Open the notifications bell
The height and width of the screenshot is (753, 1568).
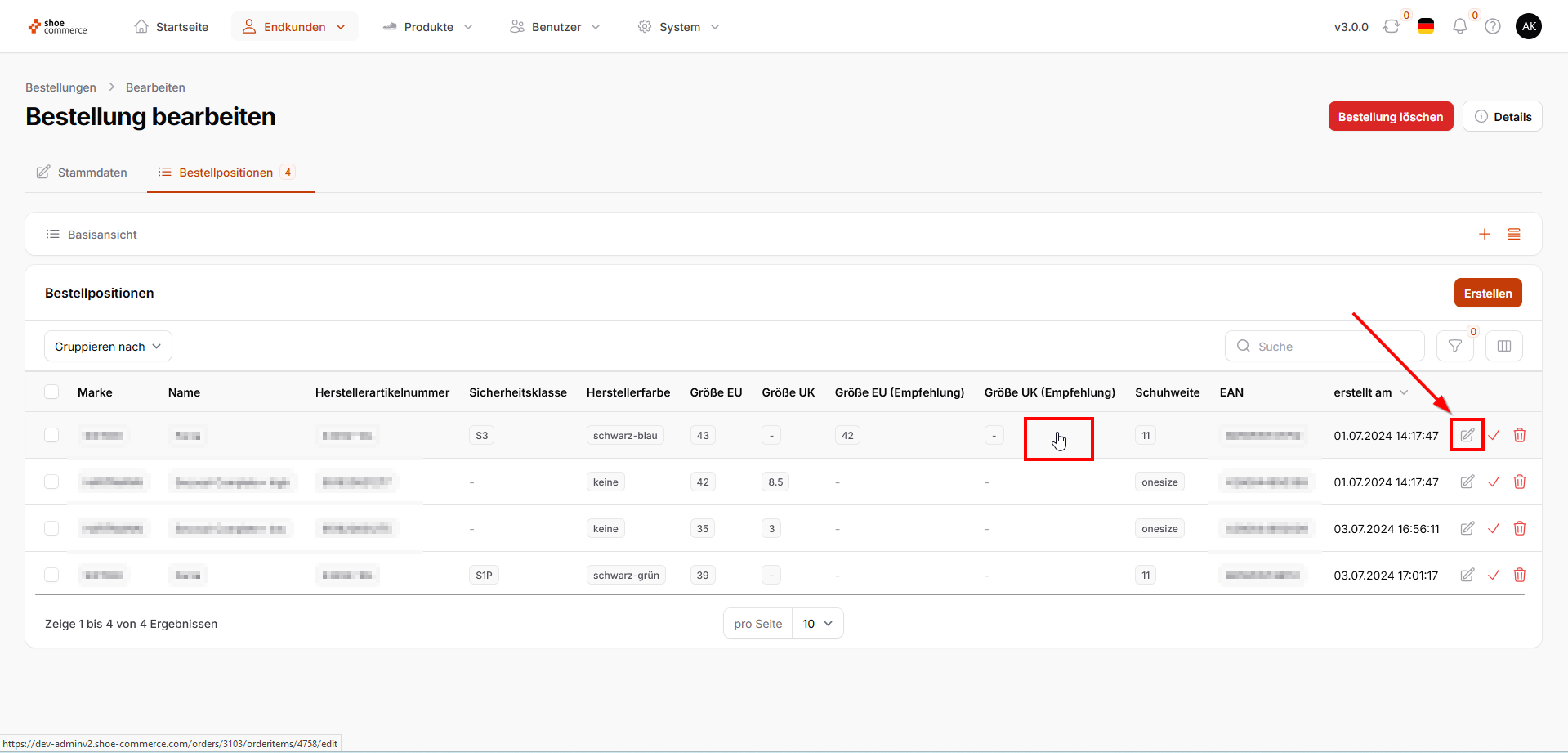[x=1460, y=27]
